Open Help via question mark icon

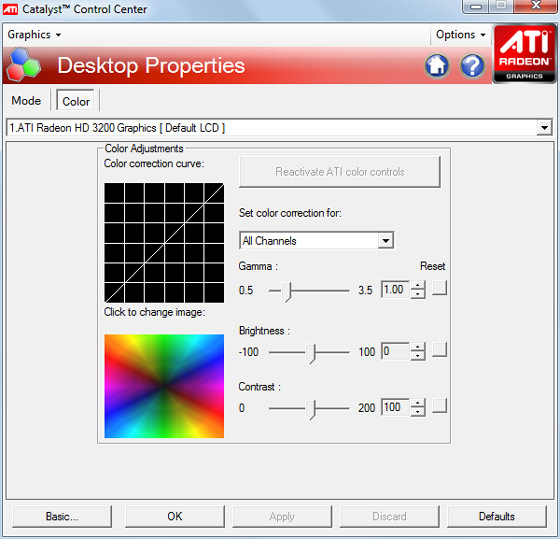(x=472, y=66)
